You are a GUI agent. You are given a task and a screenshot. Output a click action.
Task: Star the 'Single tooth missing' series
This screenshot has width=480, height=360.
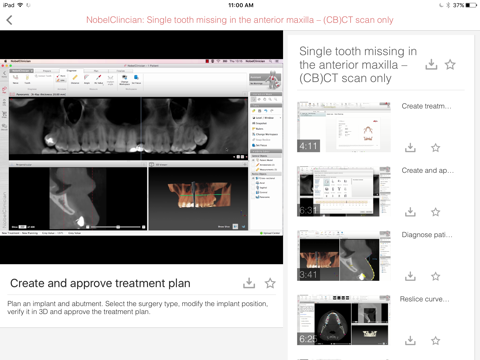(x=450, y=64)
